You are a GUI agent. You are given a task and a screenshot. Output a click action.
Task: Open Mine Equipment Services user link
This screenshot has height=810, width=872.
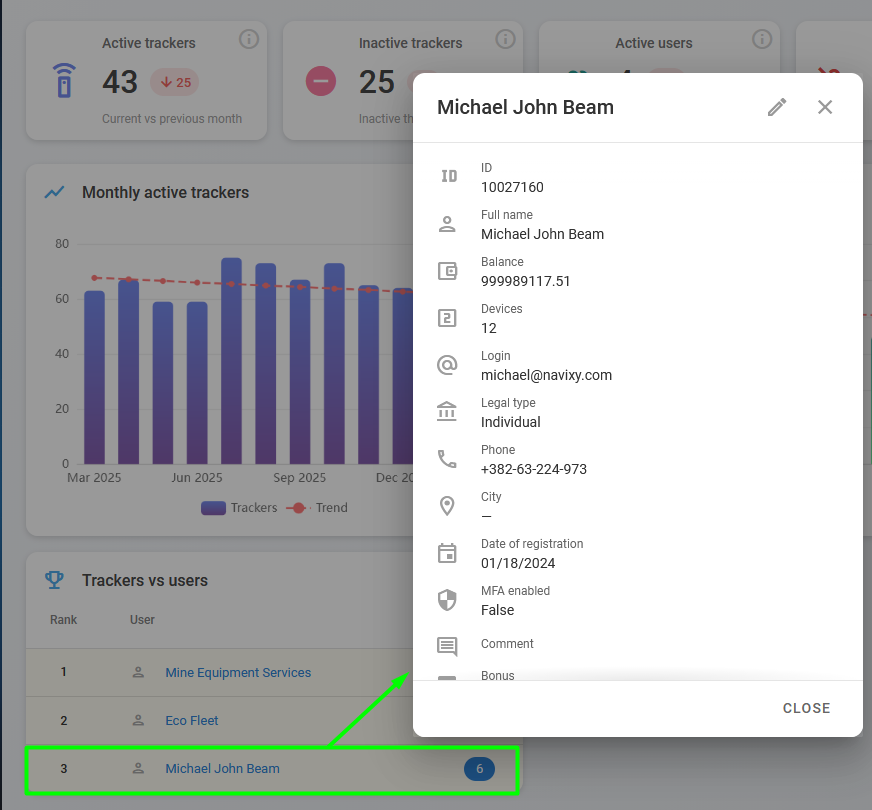238,672
